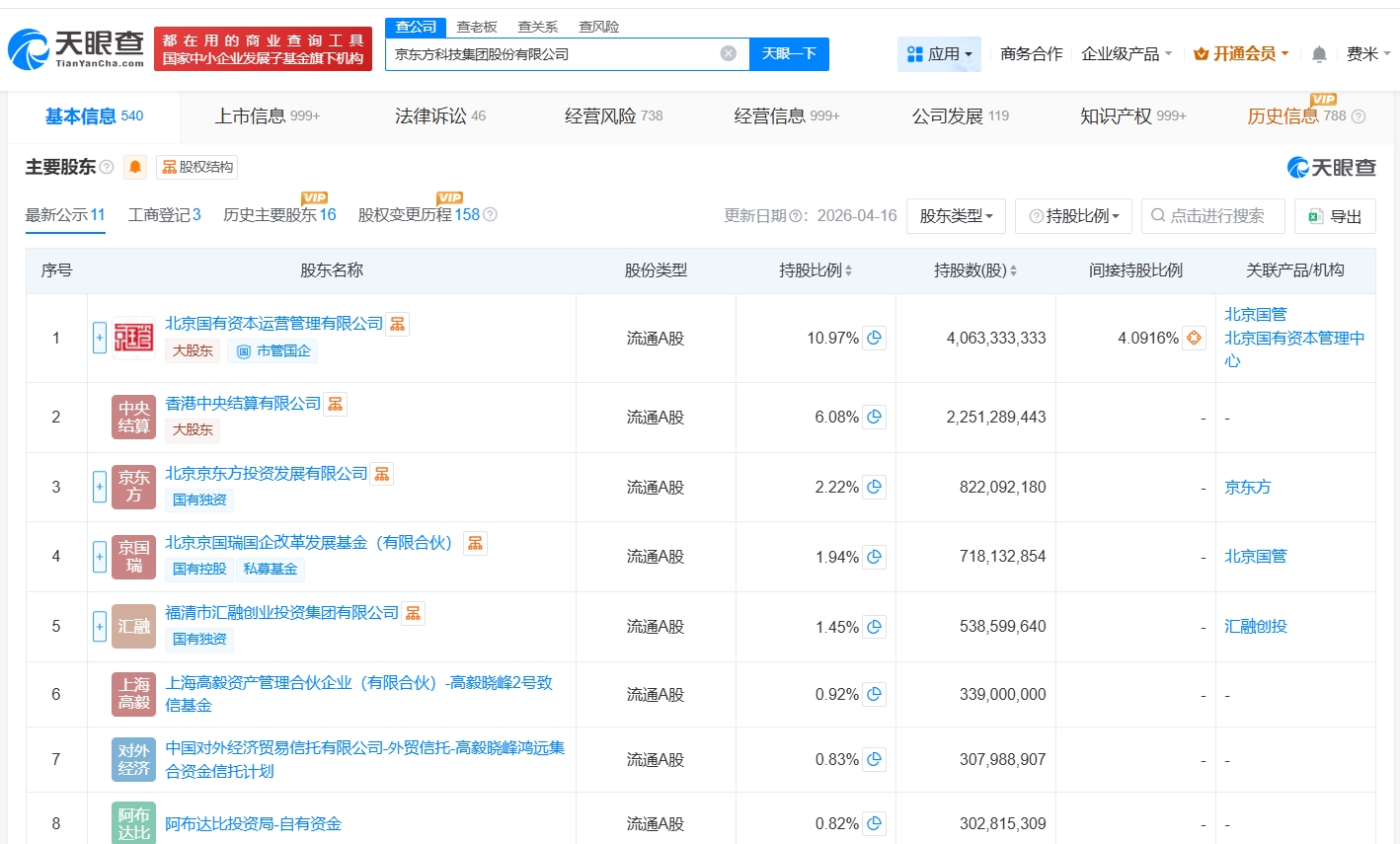Image resolution: width=1400 pixels, height=844 pixels.
Task: Select the 工商登记 3 sub-tab
Action: pyautogui.click(x=164, y=214)
